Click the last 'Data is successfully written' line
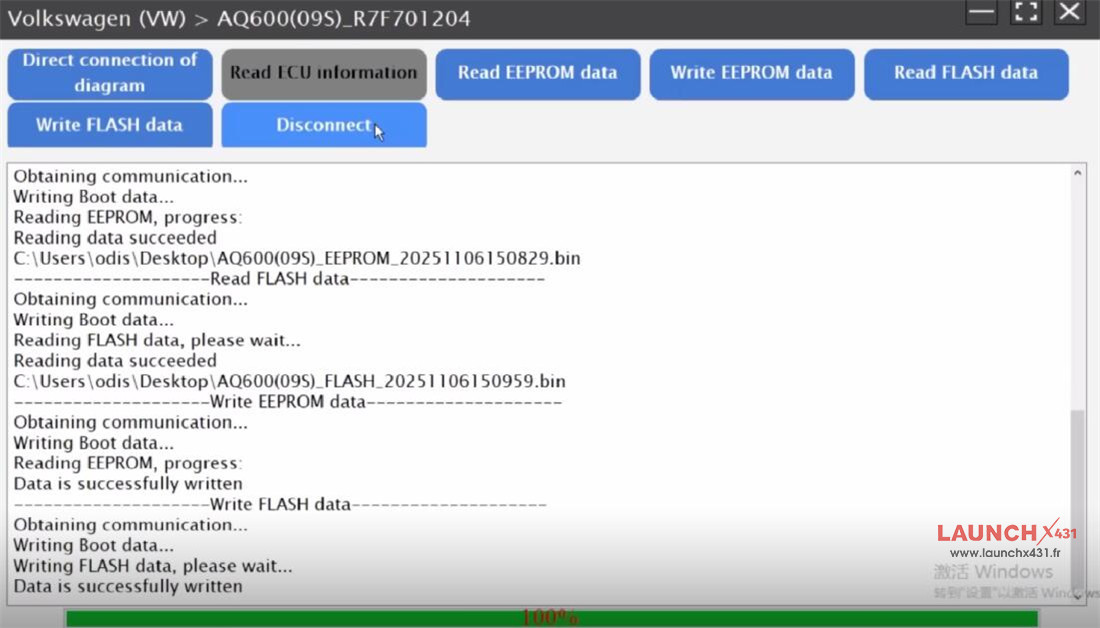Image resolution: width=1100 pixels, height=628 pixels. (128, 586)
